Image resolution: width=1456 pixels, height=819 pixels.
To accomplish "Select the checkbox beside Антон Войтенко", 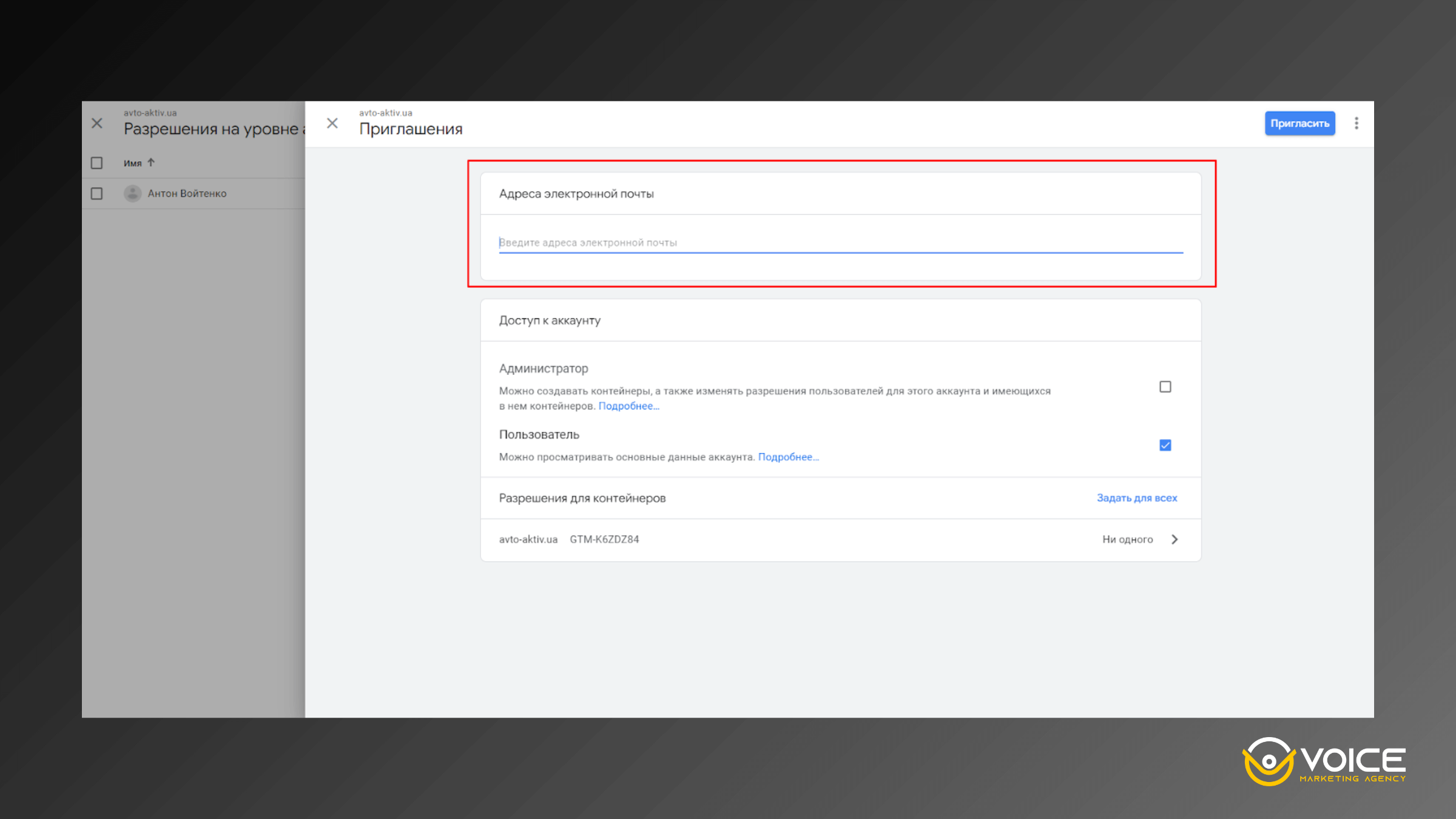I will click(97, 193).
